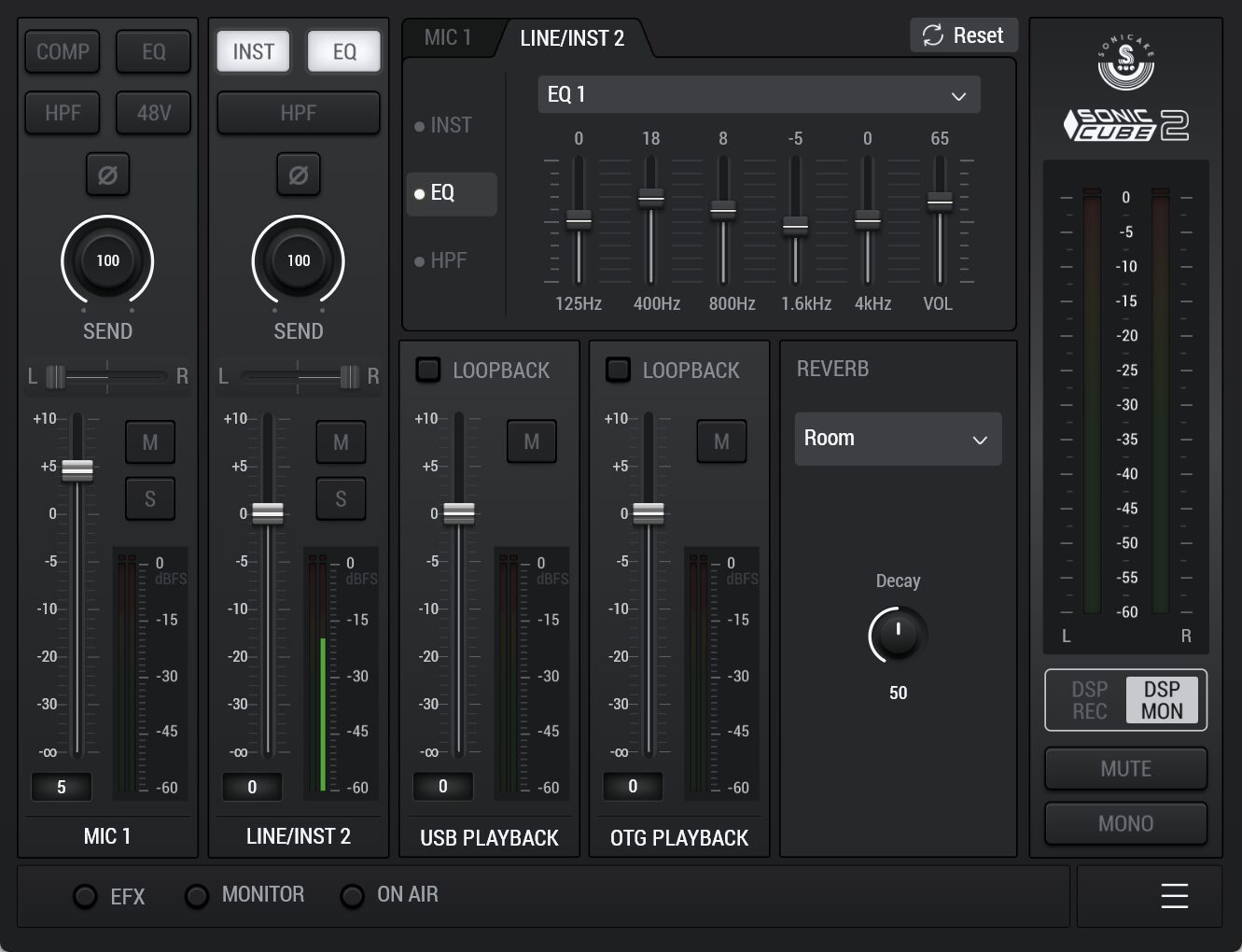The width and height of the screenshot is (1242, 952).
Task: Click the MIC 1 fader value field
Action: [x=62, y=787]
